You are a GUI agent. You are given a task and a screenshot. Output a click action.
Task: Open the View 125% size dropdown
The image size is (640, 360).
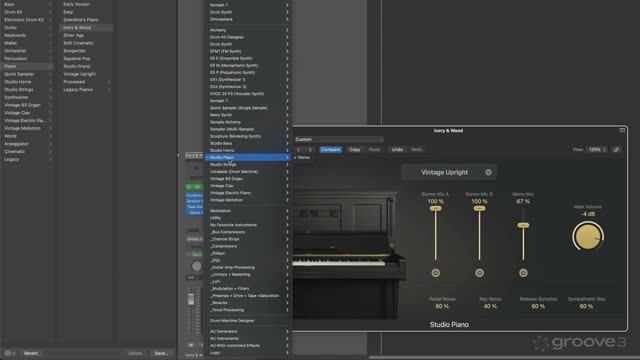point(597,149)
